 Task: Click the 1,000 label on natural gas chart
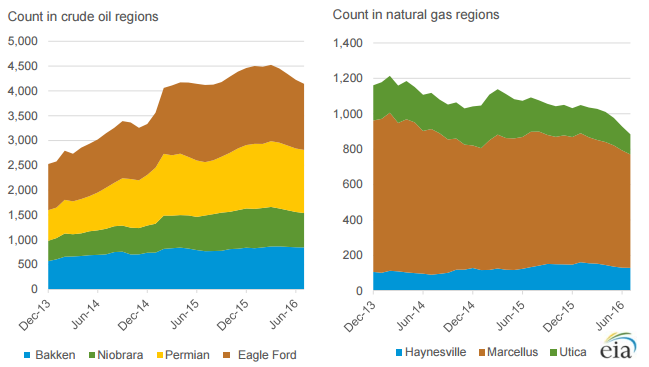click(348, 114)
